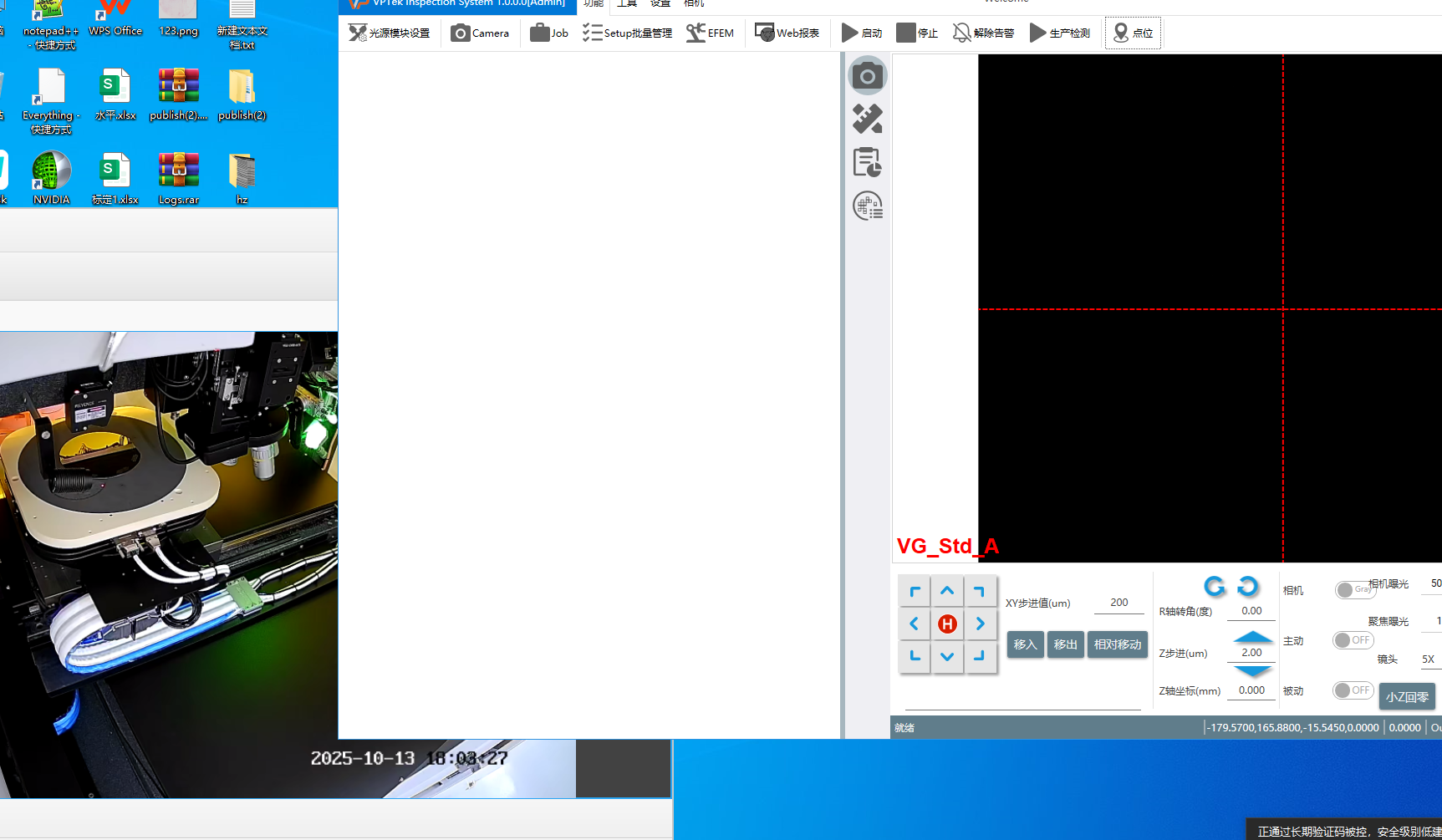Decrease Z step with blue down triangle

1252,670
